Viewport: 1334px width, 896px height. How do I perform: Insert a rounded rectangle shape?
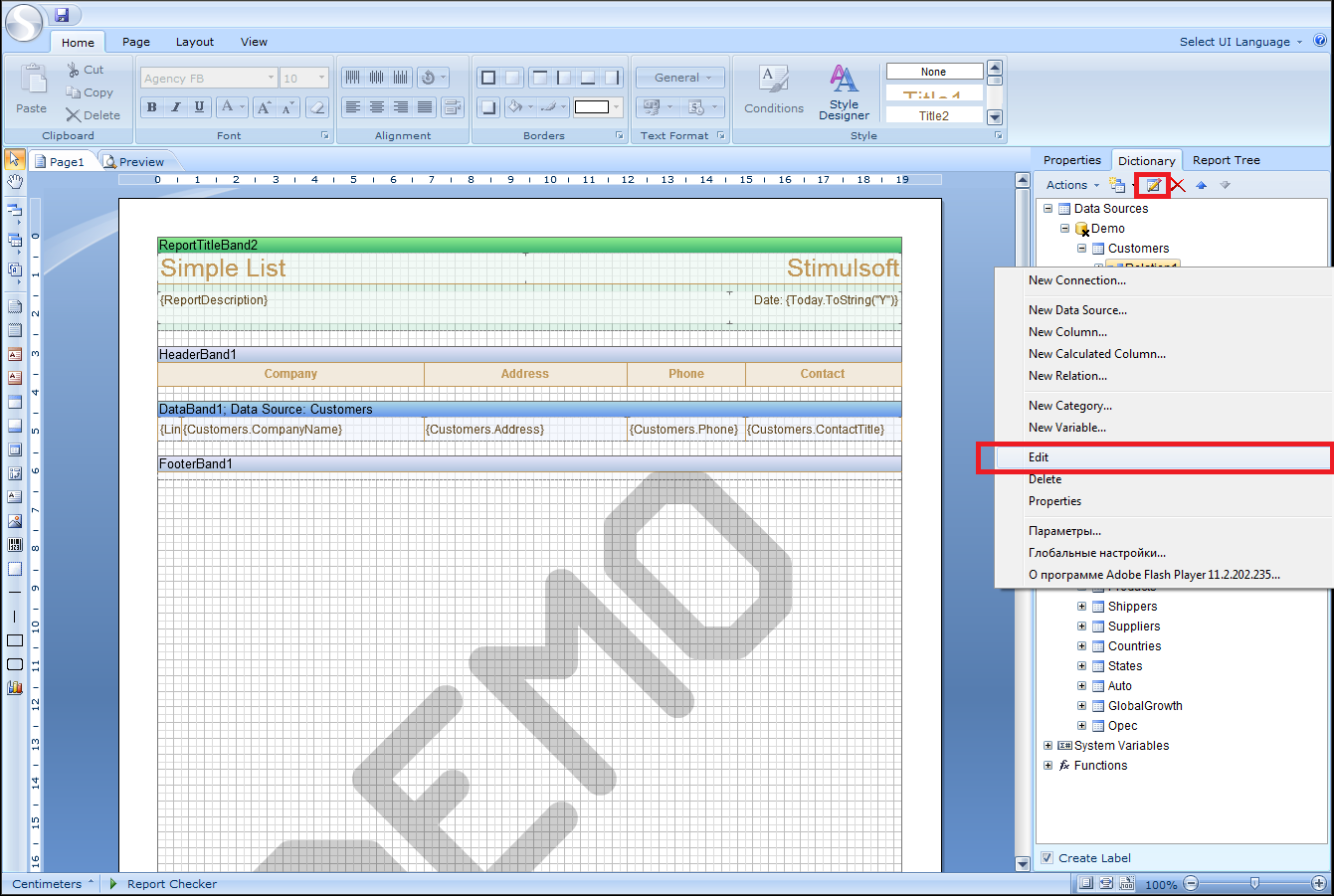coord(15,664)
